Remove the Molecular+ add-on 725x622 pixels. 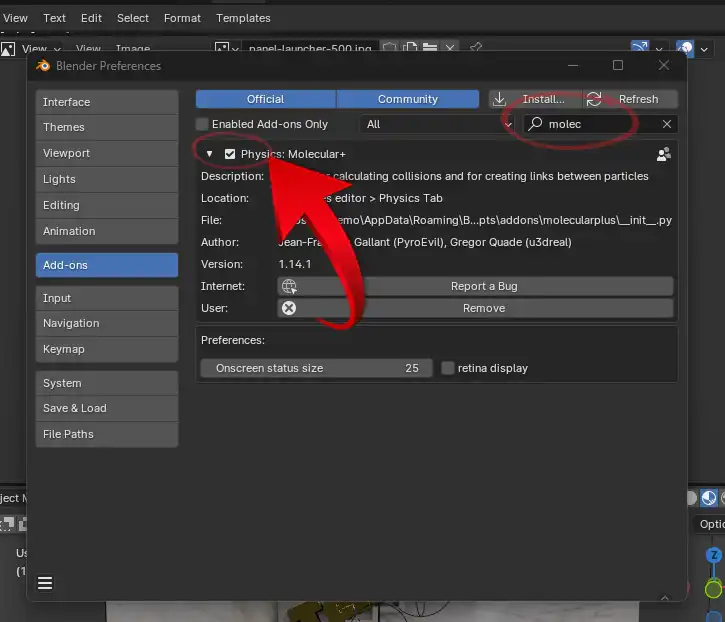(x=475, y=308)
